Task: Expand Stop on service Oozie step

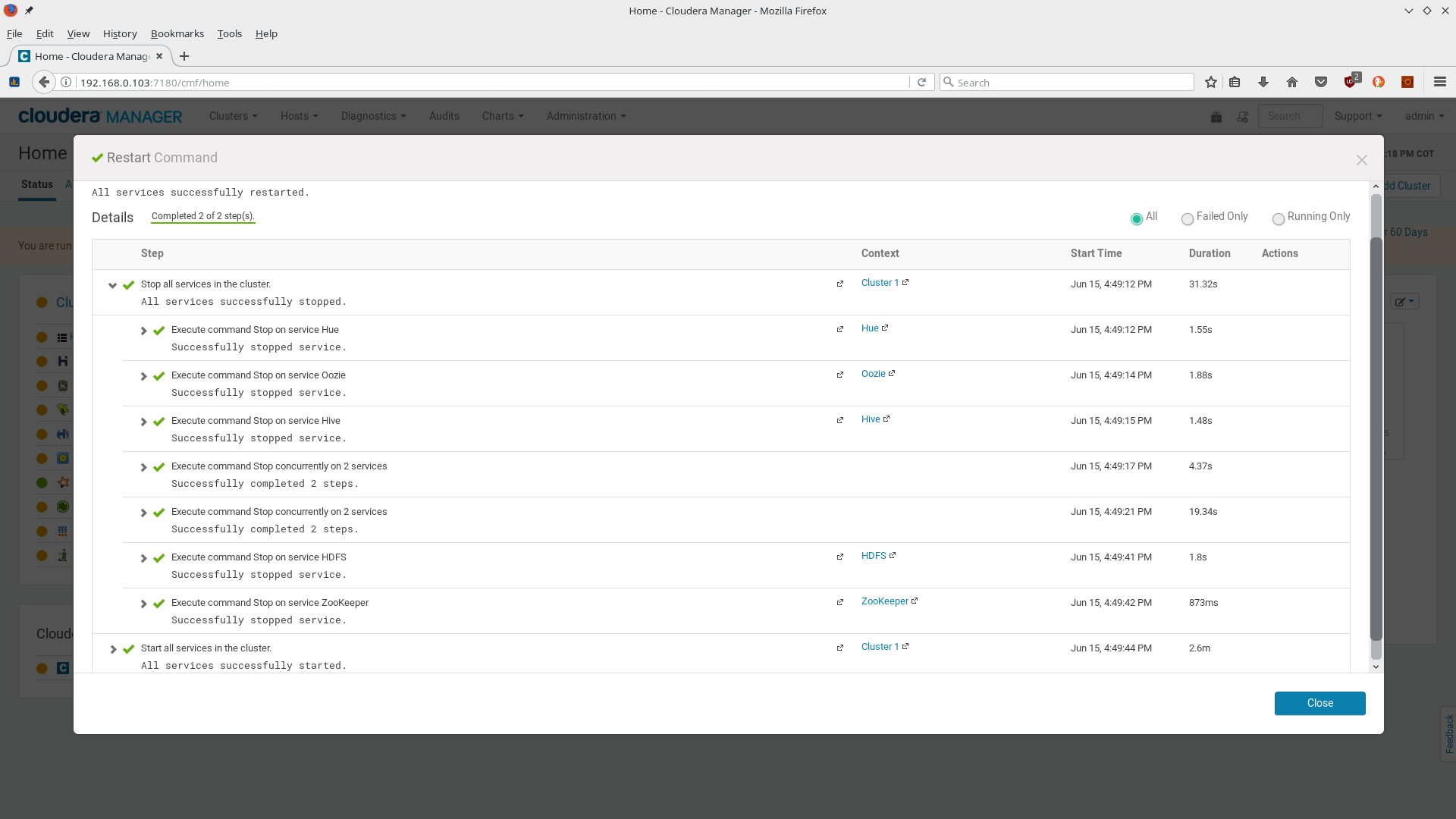Action: tap(143, 376)
